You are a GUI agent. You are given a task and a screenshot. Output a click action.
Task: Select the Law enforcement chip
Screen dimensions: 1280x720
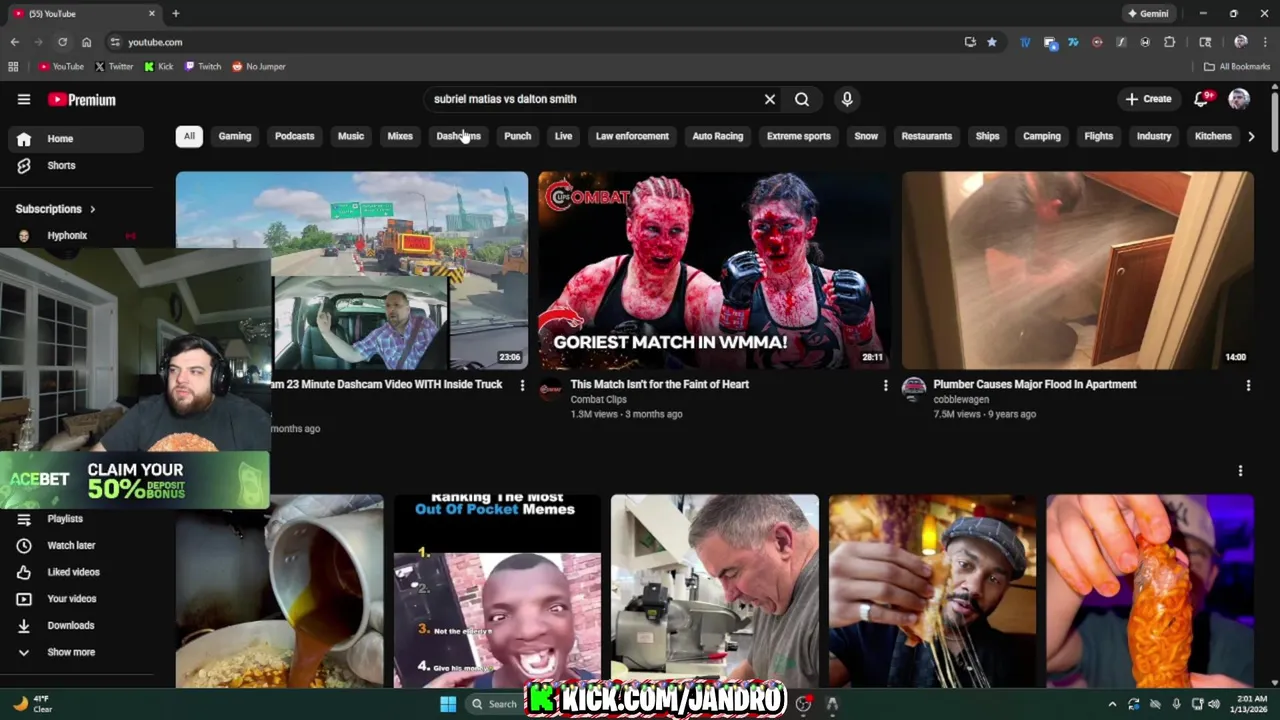pos(632,136)
